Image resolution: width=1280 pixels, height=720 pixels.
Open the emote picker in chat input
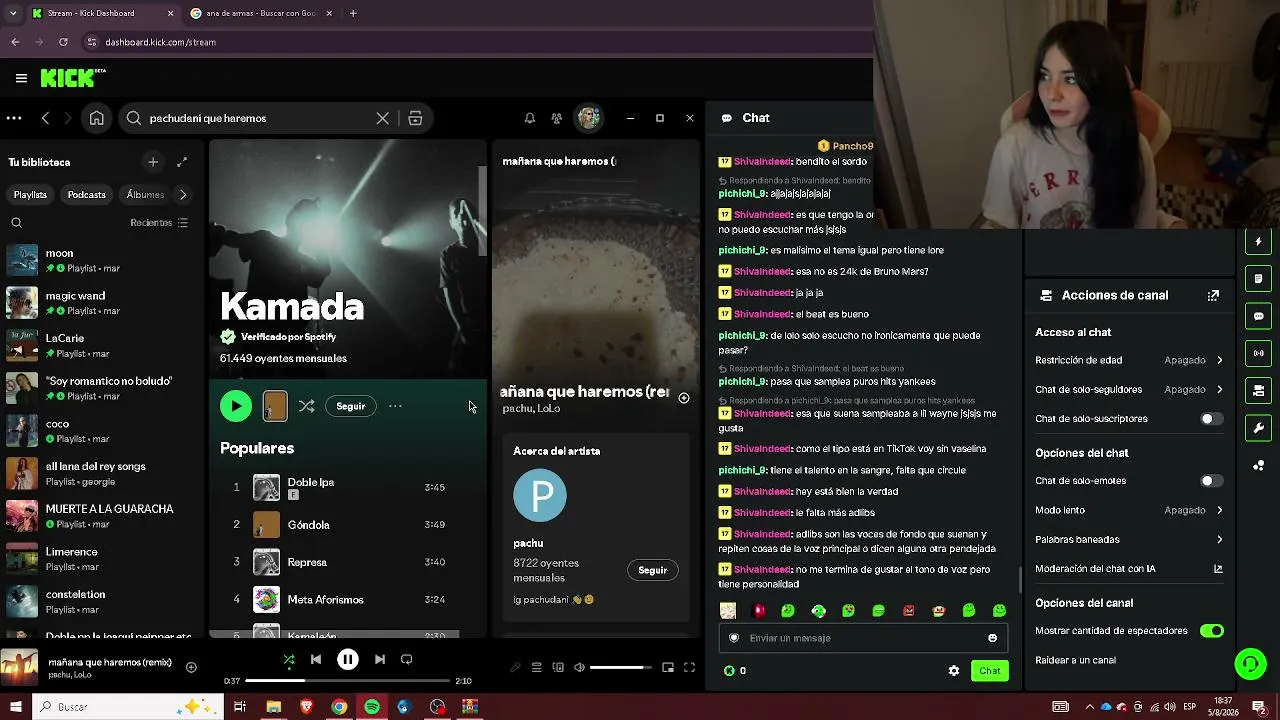pyautogui.click(x=992, y=638)
